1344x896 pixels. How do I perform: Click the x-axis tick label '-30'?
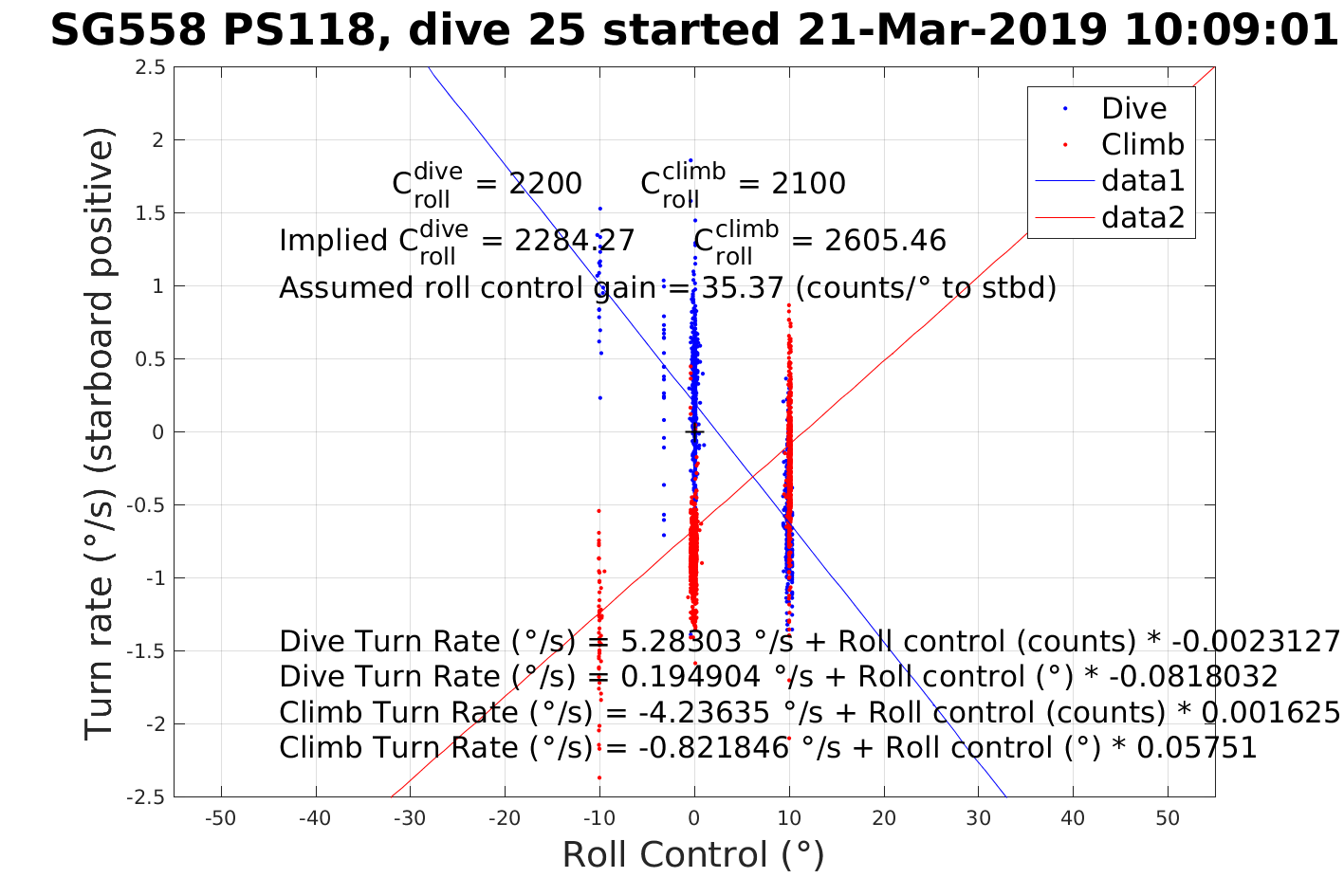point(410,818)
